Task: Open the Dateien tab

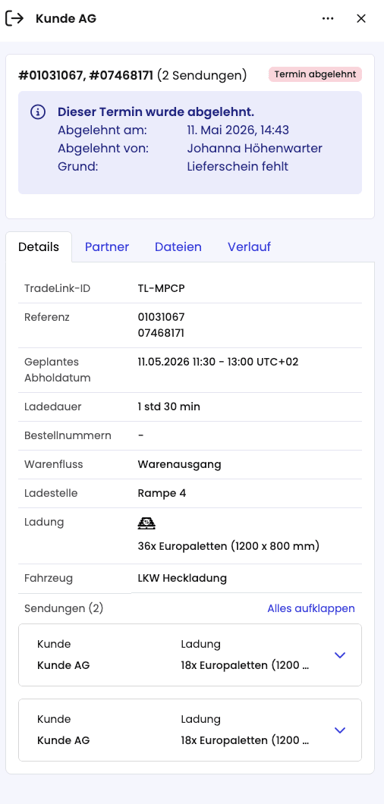Action: 178,247
